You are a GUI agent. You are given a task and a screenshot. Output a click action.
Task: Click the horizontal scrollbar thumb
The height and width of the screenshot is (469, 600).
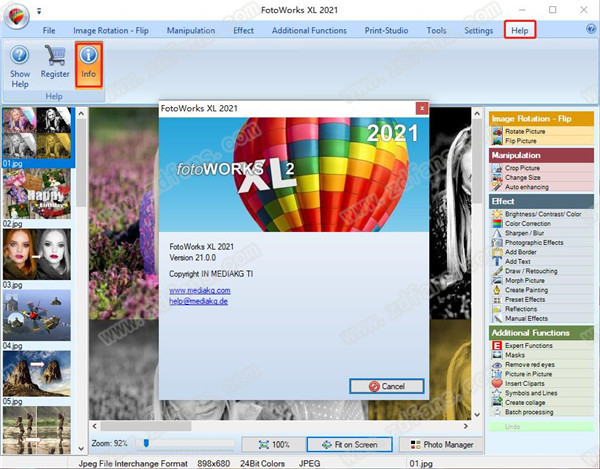click(x=146, y=426)
